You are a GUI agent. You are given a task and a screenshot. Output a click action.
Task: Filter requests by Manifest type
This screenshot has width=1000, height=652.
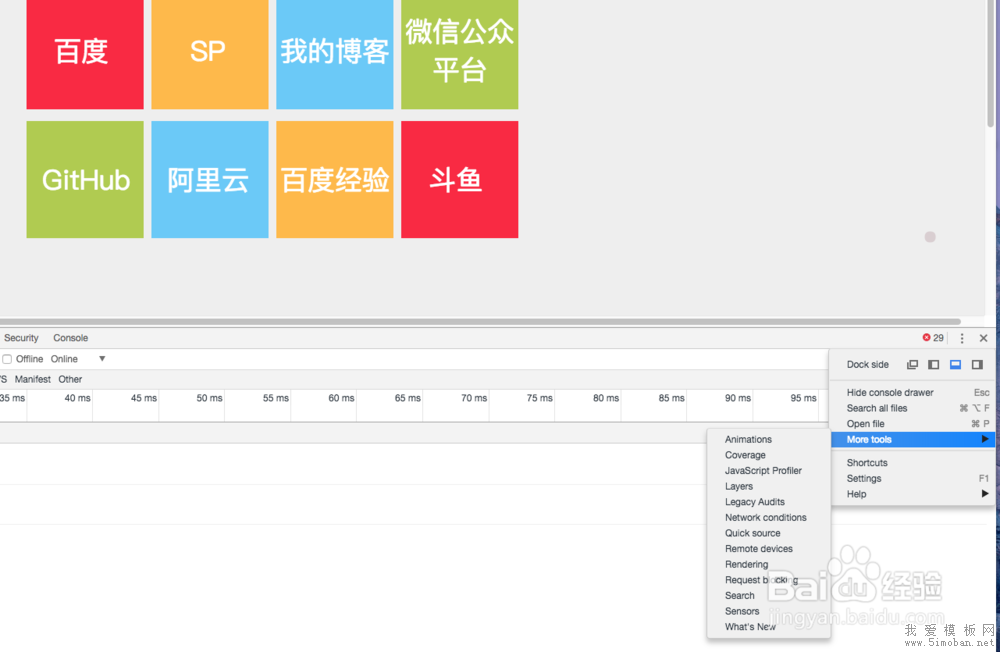click(33, 380)
